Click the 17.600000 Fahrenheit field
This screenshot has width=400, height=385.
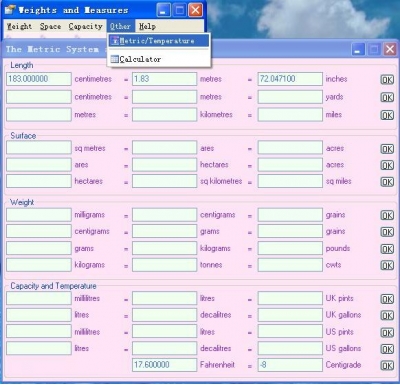pyautogui.click(x=164, y=365)
